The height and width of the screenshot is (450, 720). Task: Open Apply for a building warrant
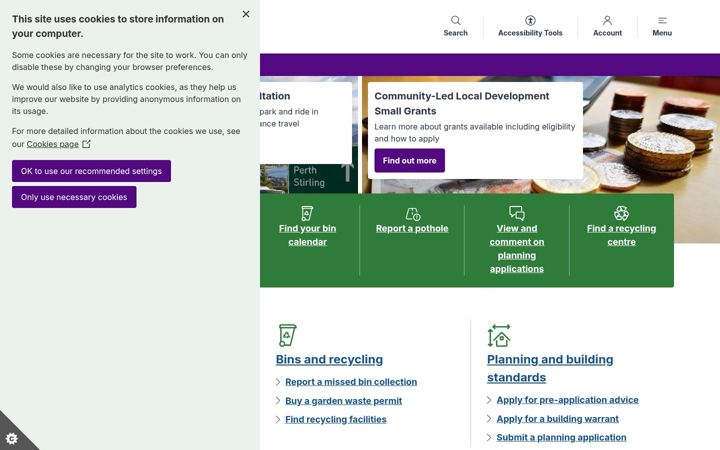pyautogui.click(x=557, y=419)
